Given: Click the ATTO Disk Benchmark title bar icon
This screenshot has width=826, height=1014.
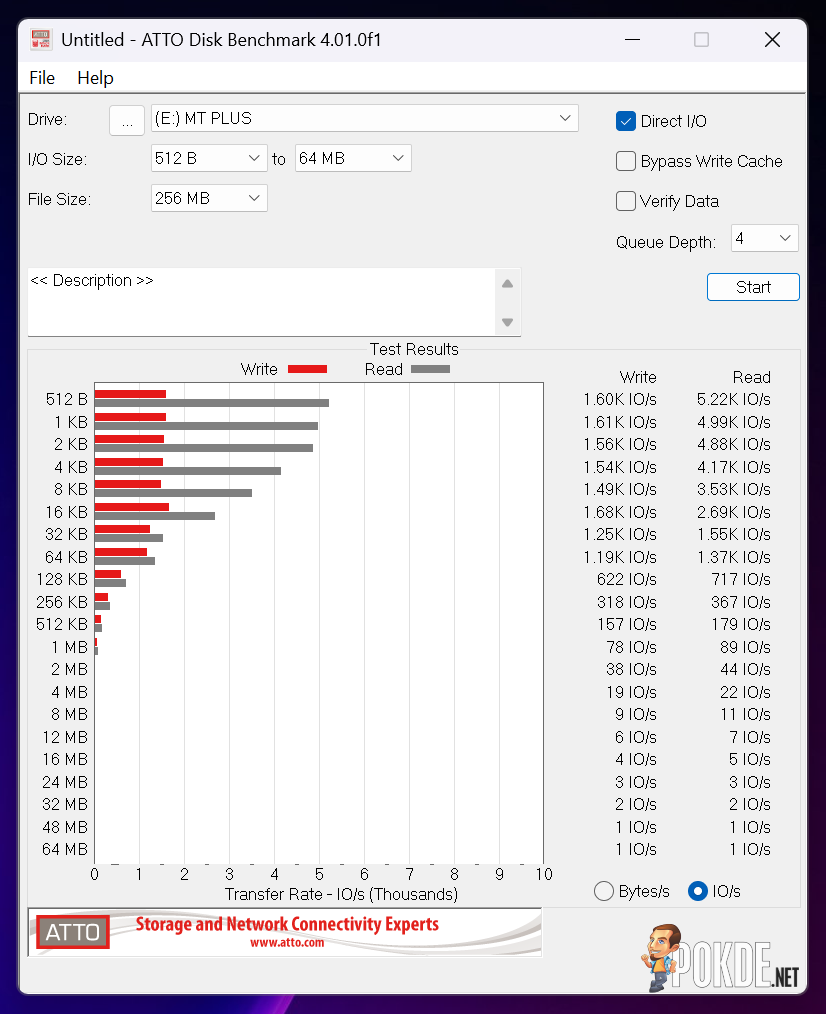Looking at the screenshot, I should pyautogui.click(x=41, y=39).
